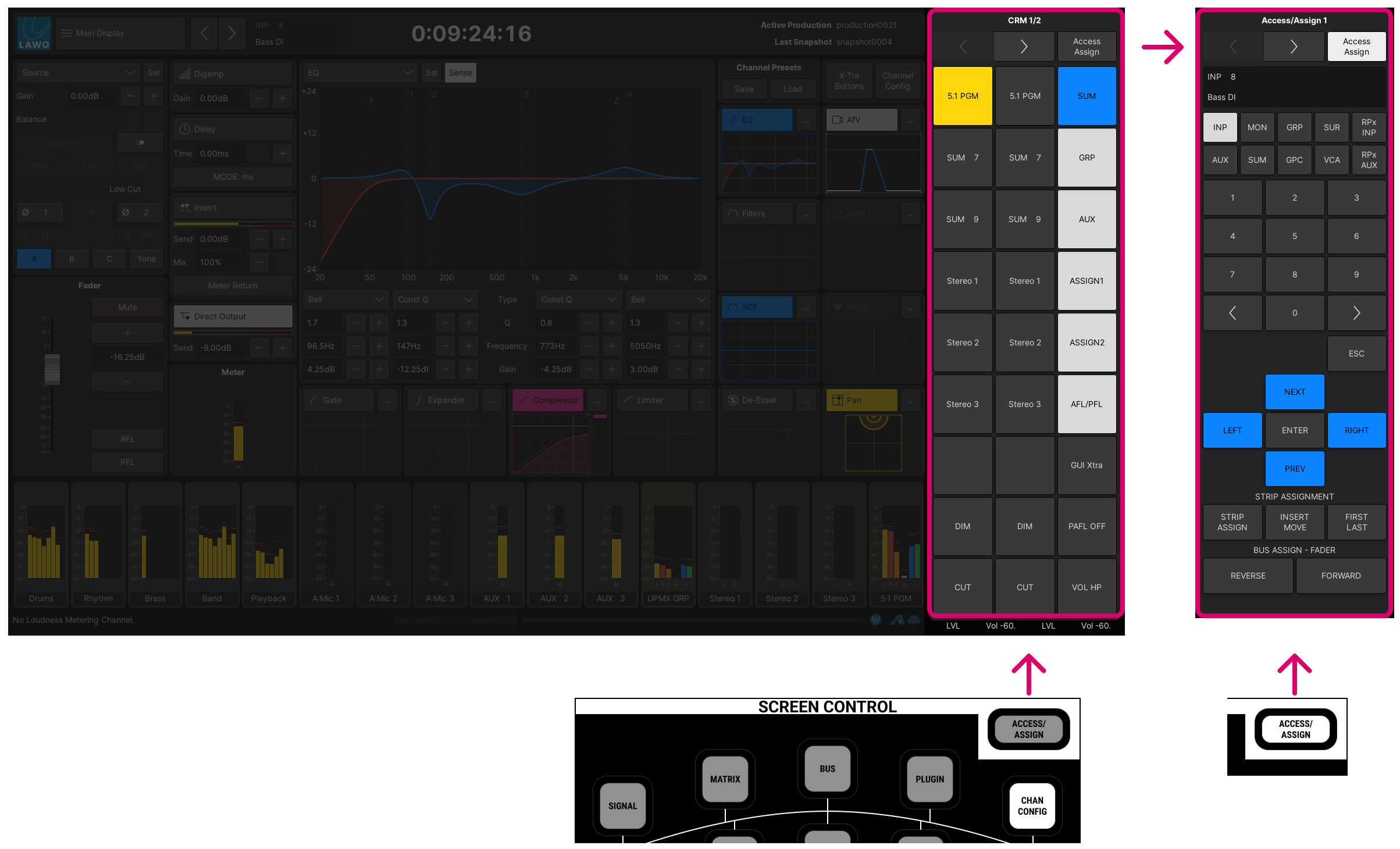
Task: Open the Source dropdown
Action: [x=77, y=72]
